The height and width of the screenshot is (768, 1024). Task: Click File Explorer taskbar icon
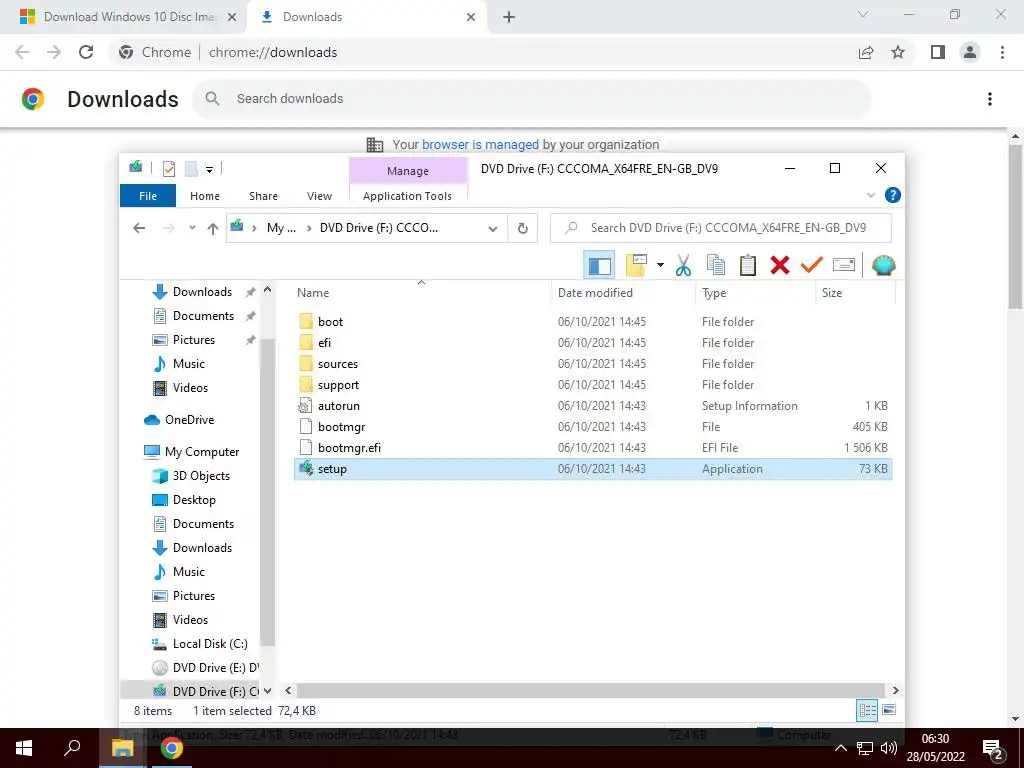(x=122, y=748)
